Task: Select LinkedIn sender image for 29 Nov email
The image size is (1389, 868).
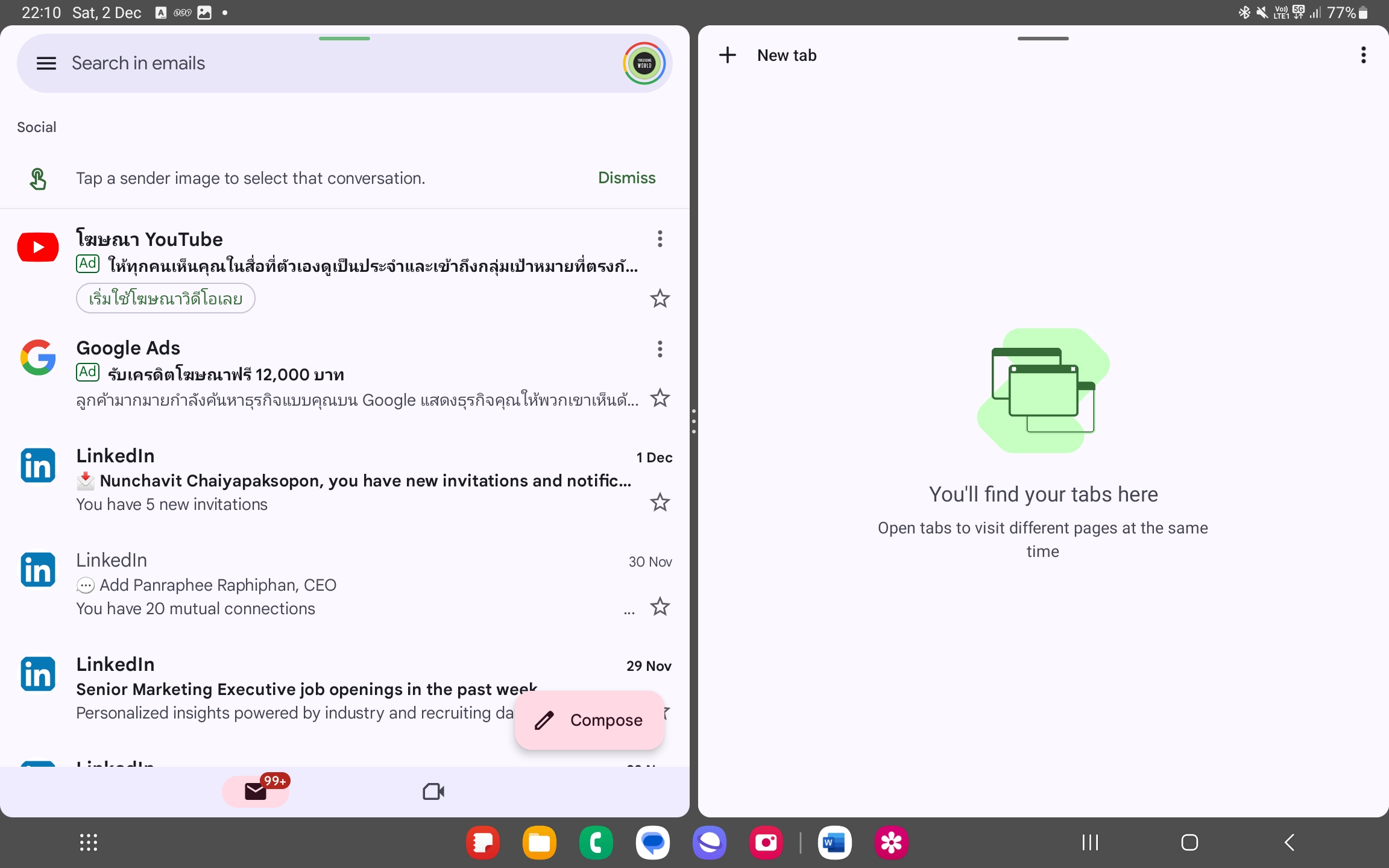Action: point(38,674)
